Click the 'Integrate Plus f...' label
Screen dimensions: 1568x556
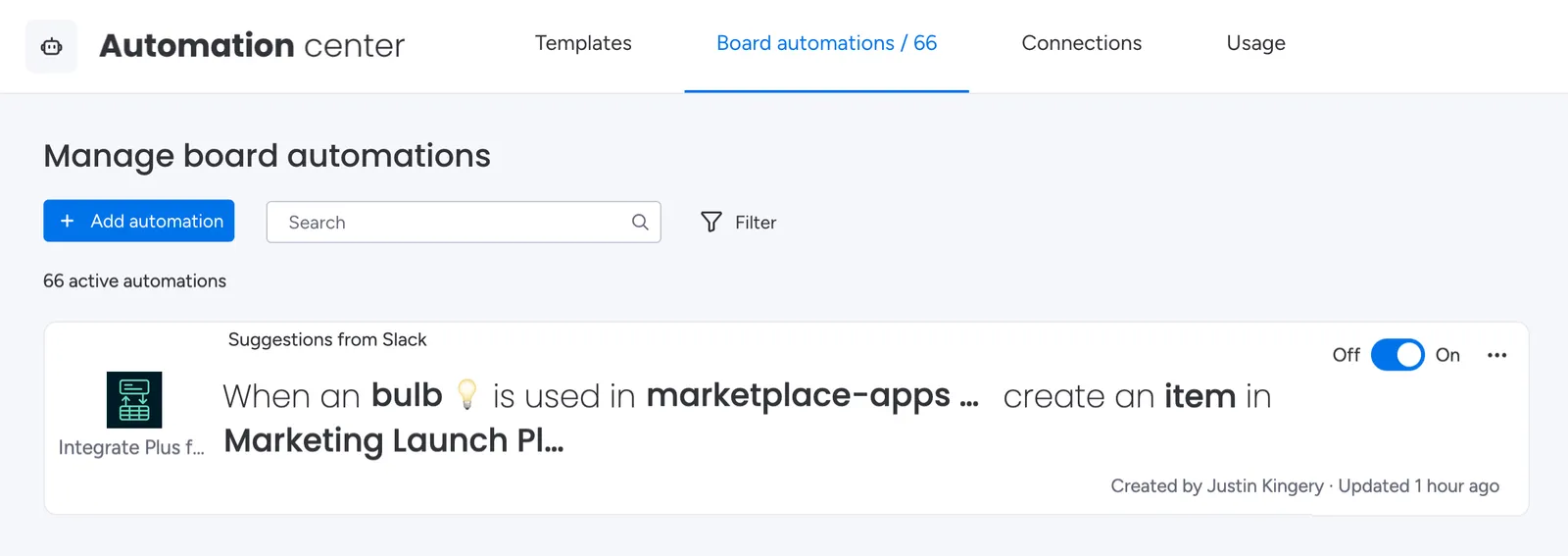click(x=131, y=448)
